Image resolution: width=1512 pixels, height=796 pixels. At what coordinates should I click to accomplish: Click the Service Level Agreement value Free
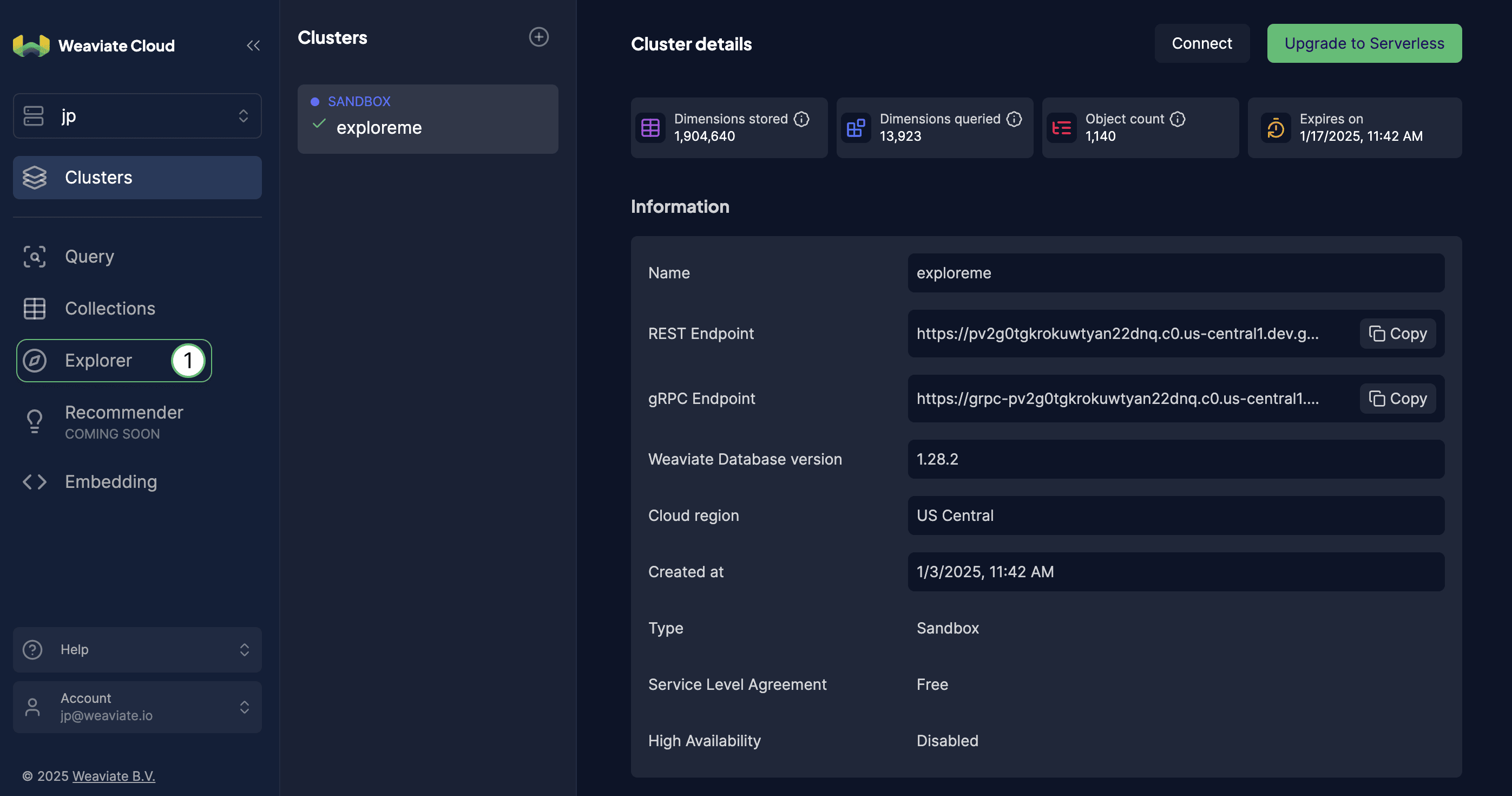click(932, 684)
